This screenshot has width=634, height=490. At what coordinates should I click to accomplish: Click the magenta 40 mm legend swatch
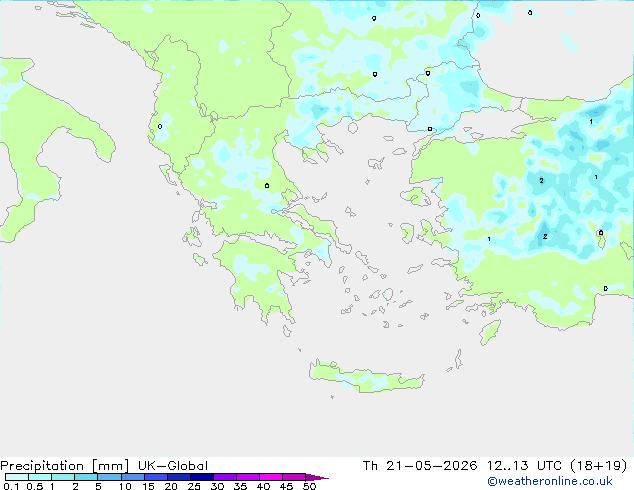pyautogui.click(x=271, y=477)
